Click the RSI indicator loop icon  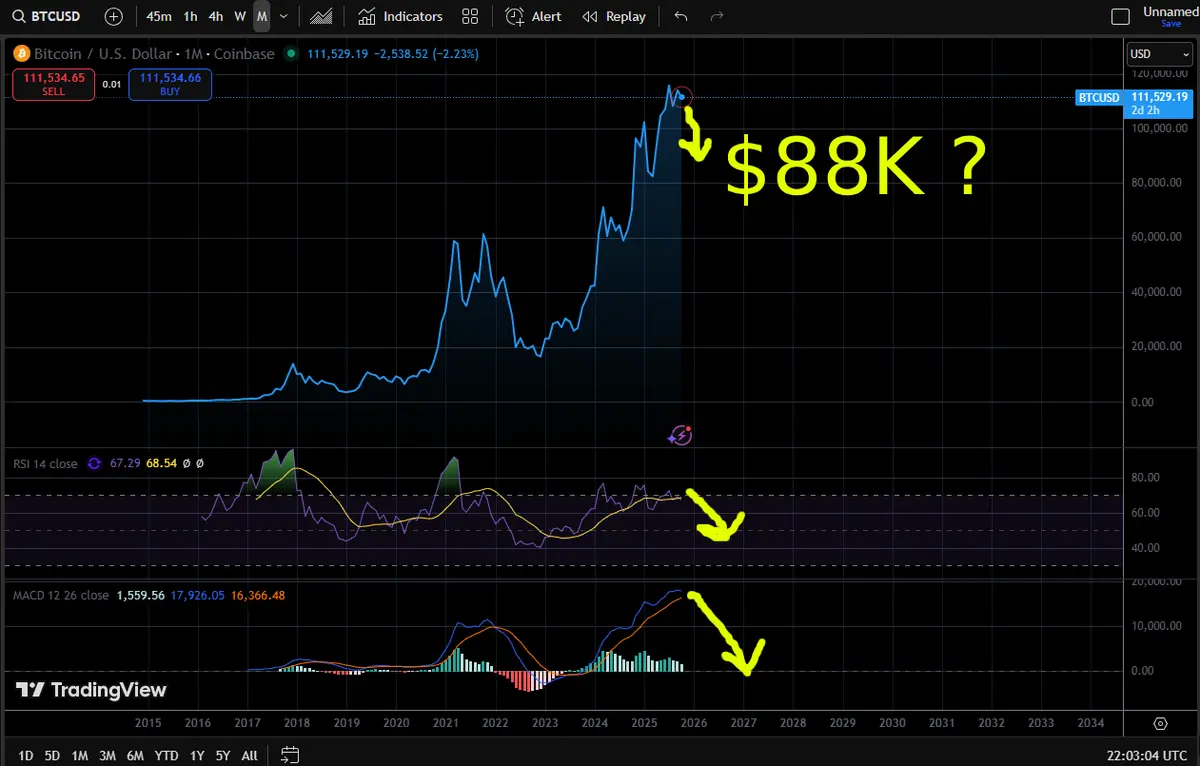point(95,463)
